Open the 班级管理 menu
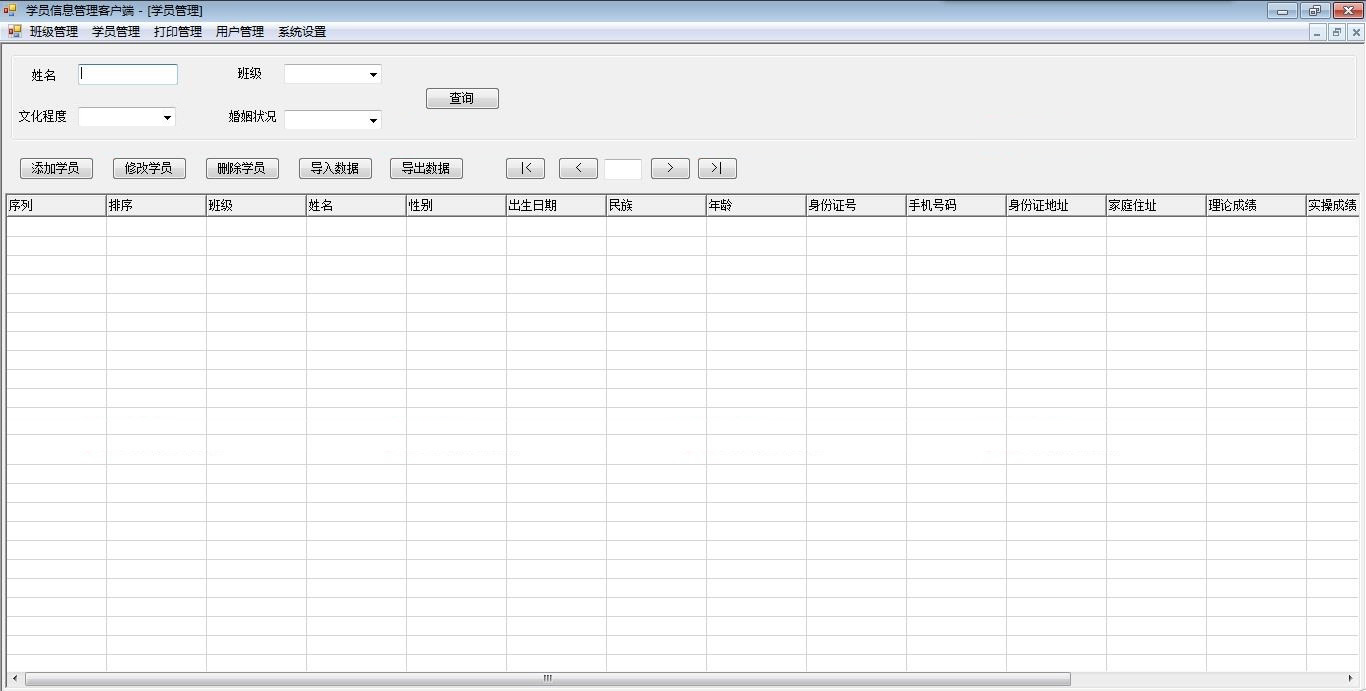 [x=54, y=32]
